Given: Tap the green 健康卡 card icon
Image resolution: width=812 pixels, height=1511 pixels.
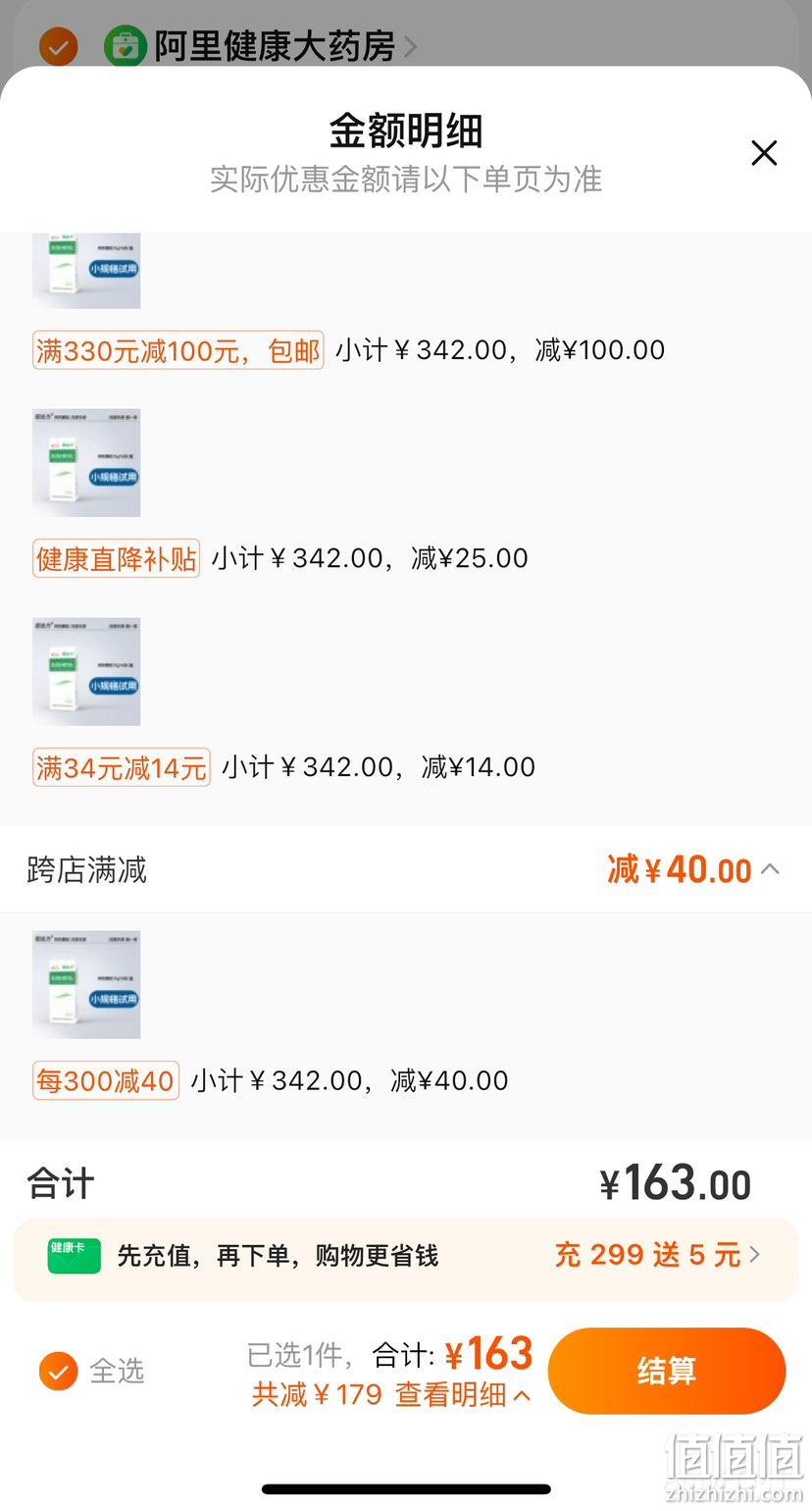Looking at the screenshot, I should click(75, 1256).
